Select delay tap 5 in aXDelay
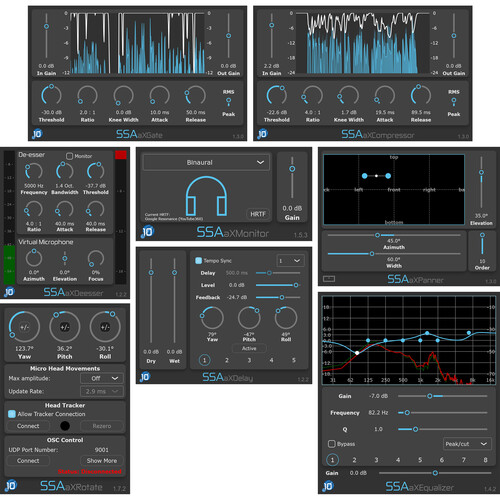 (294, 360)
